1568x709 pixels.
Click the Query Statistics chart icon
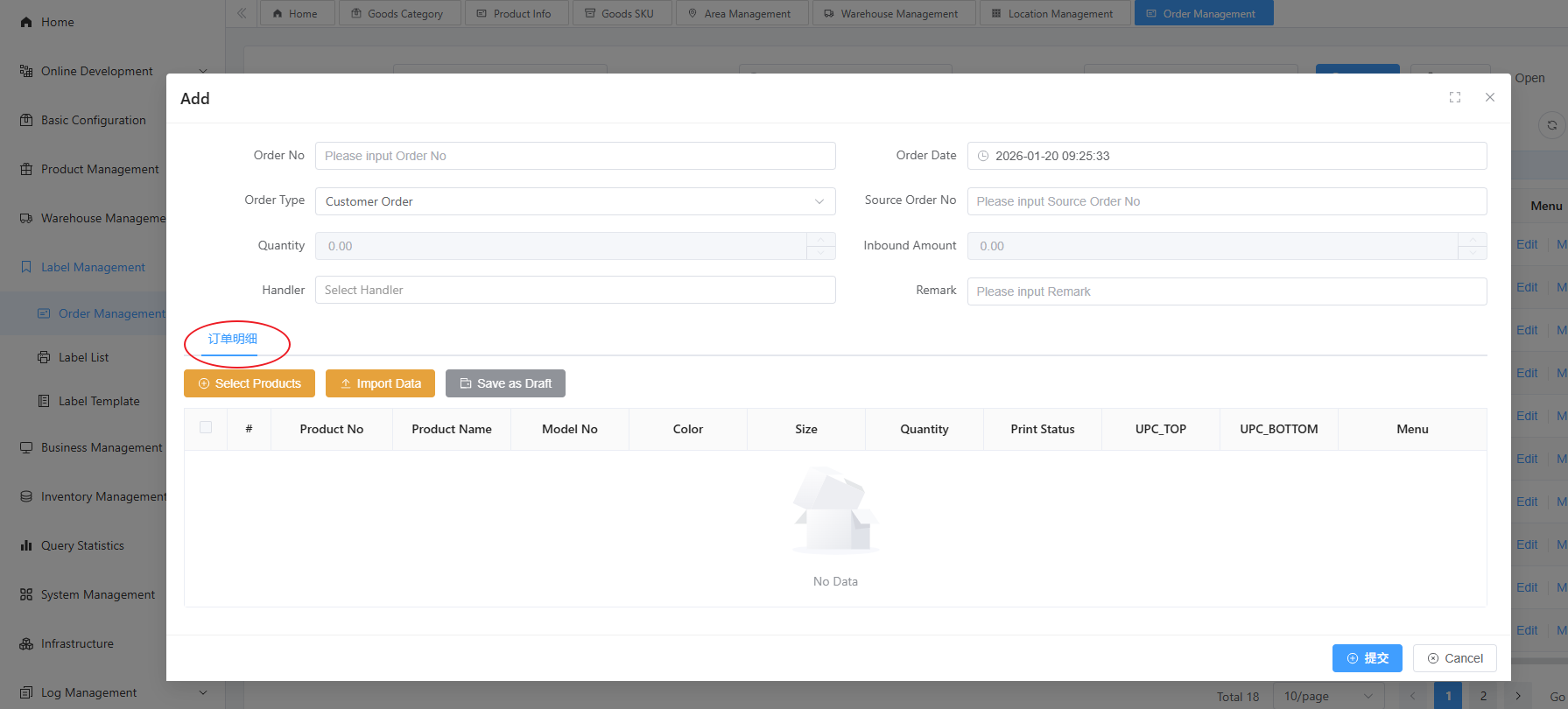[26, 545]
